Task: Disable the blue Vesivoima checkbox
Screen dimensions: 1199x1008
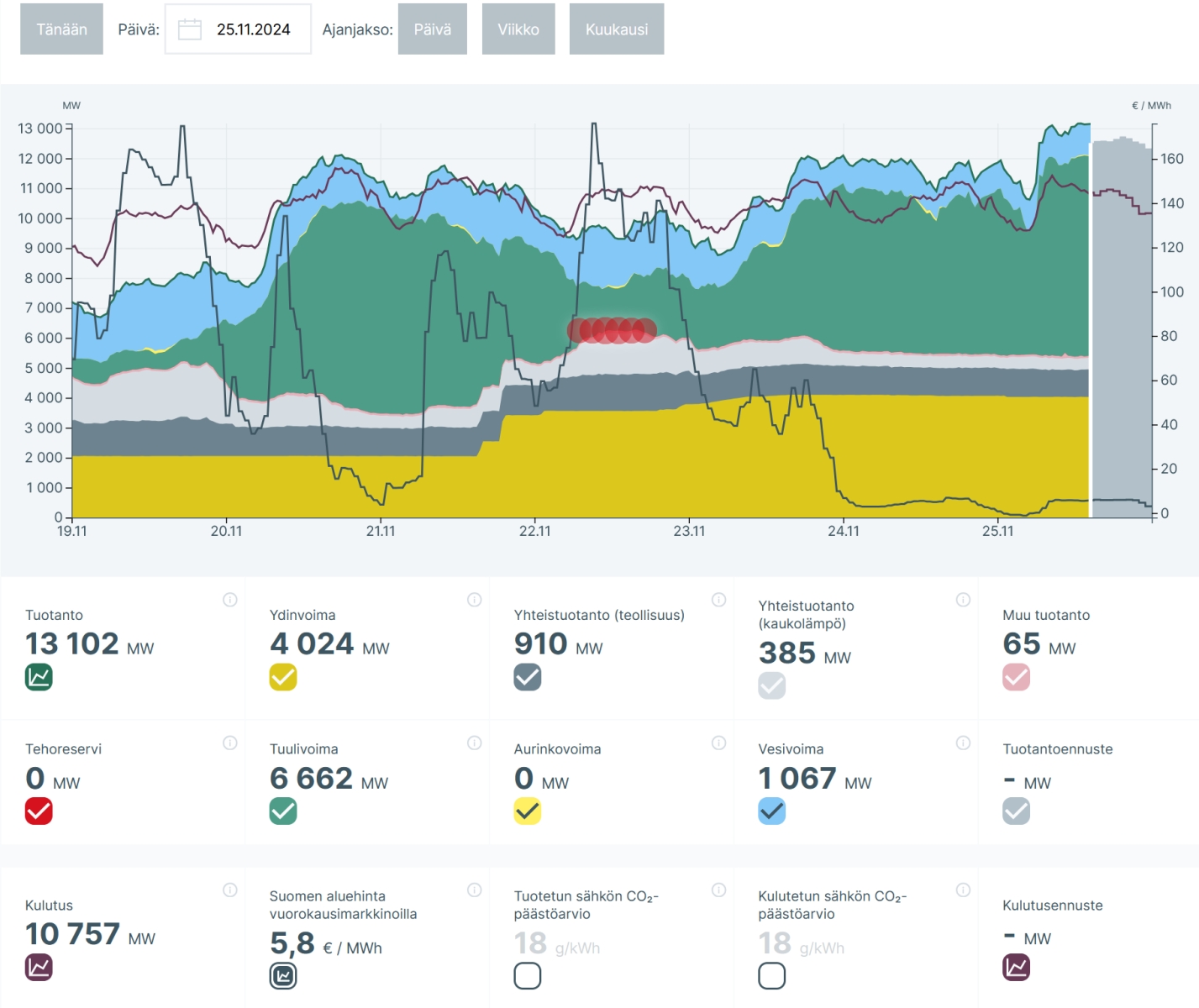Action: [x=771, y=811]
